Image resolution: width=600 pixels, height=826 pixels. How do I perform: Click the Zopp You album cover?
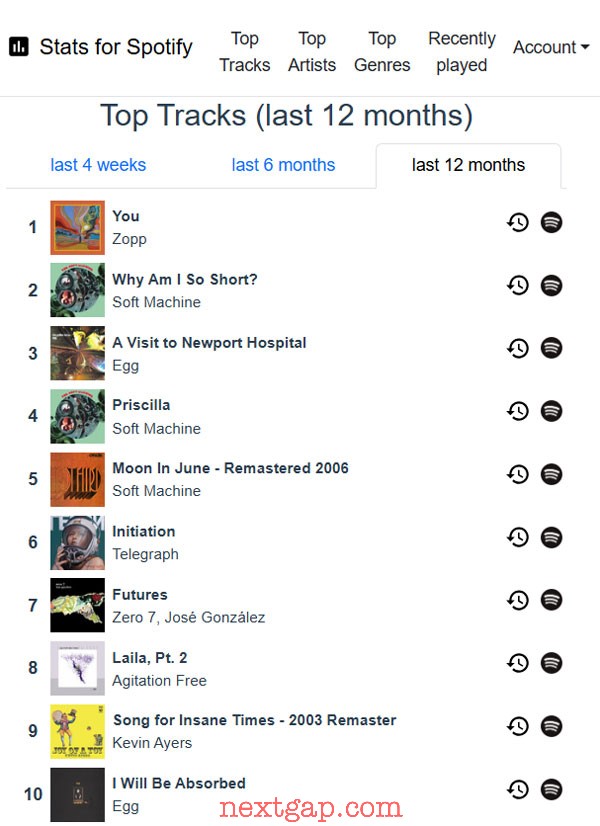pyautogui.click(x=77, y=228)
